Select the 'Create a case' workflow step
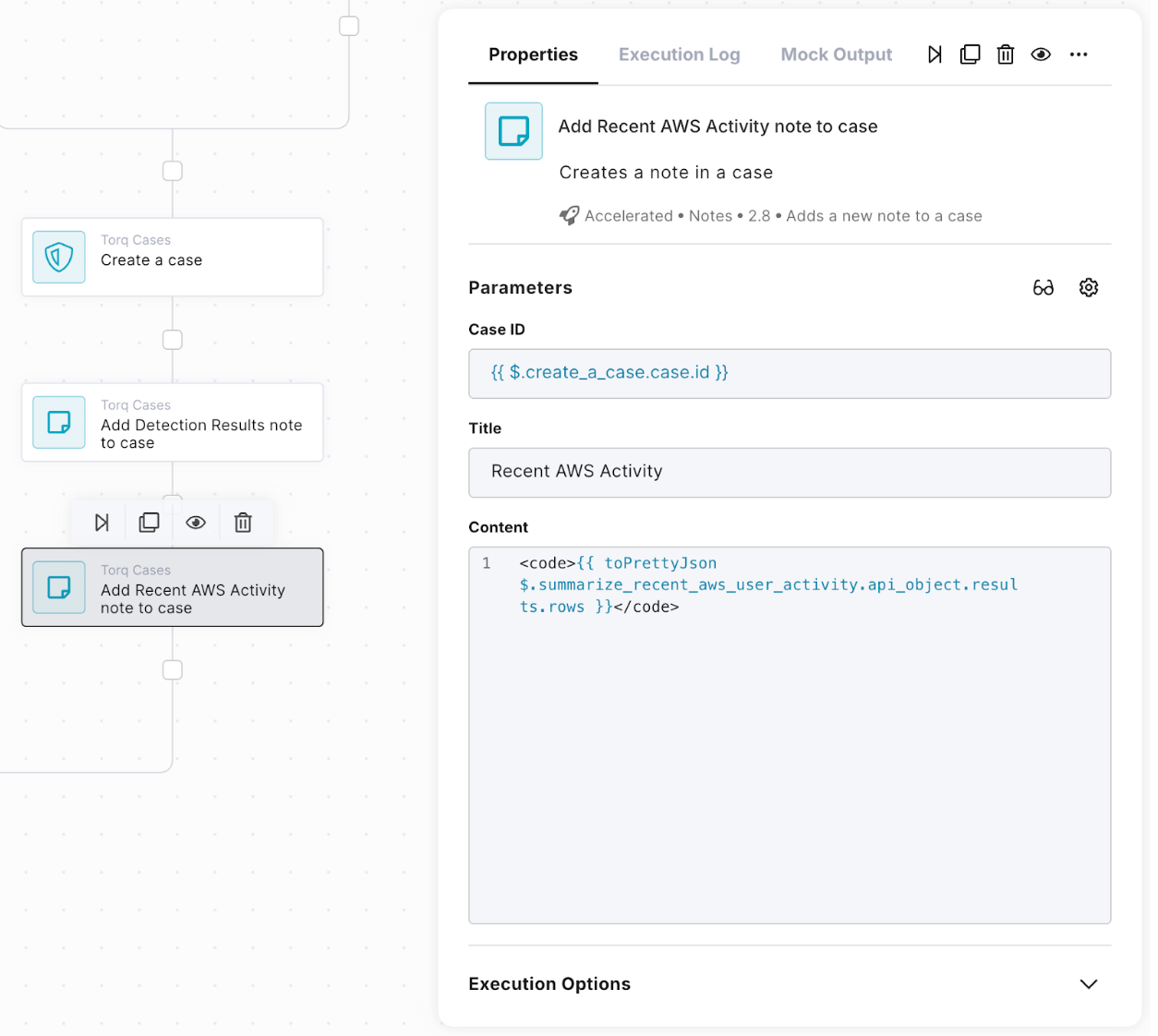 pos(173,257)
